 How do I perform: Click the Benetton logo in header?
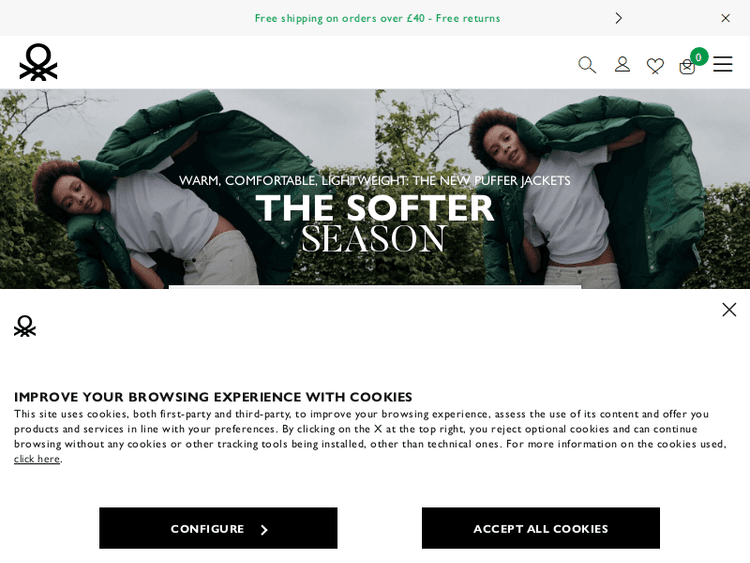(38, 62)
